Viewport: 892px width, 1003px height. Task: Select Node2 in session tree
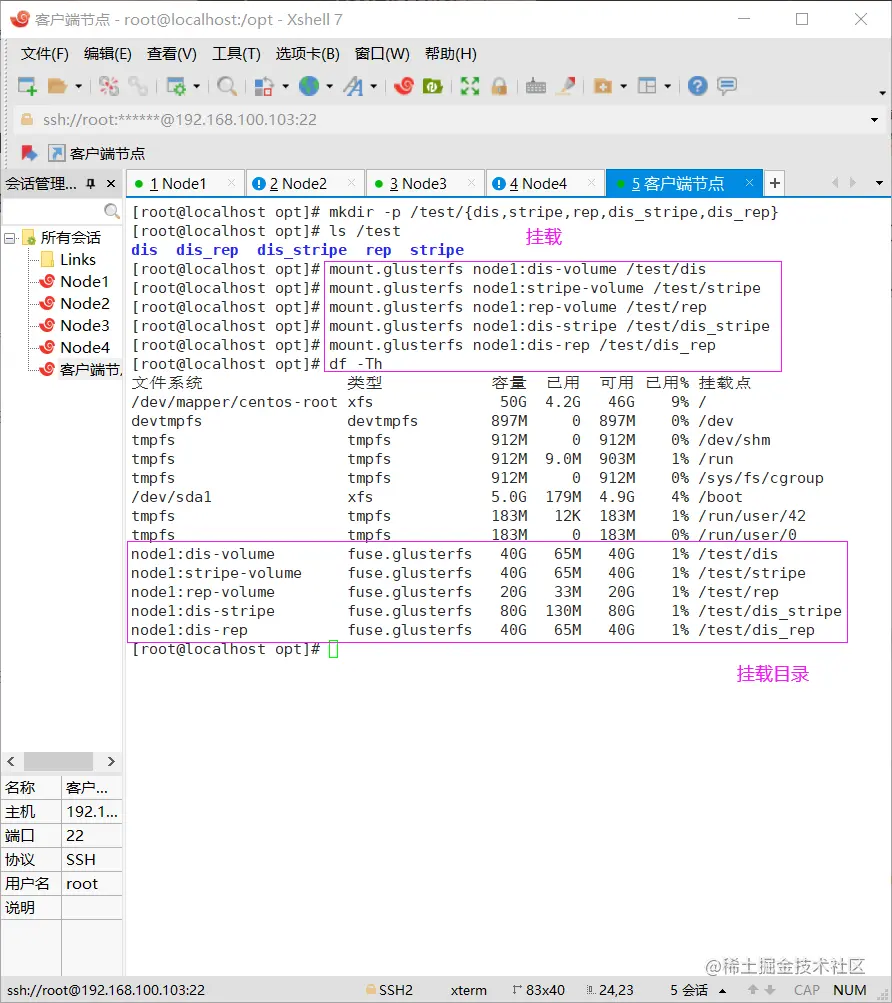(84, 303)
